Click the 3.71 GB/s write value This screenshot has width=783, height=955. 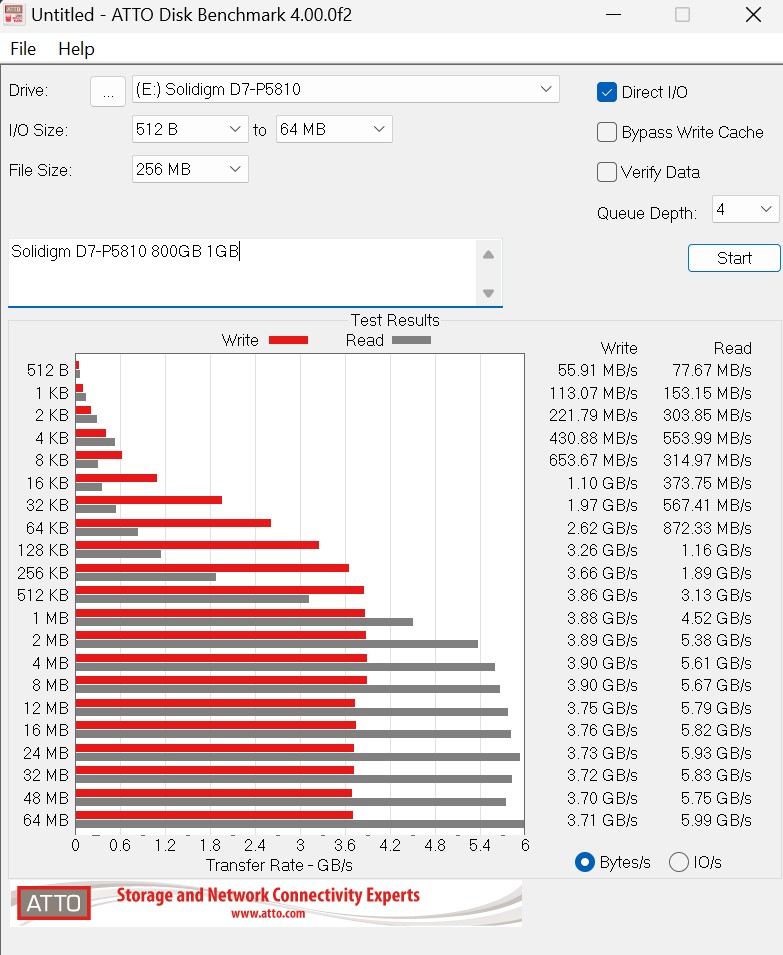coord(602,820)
